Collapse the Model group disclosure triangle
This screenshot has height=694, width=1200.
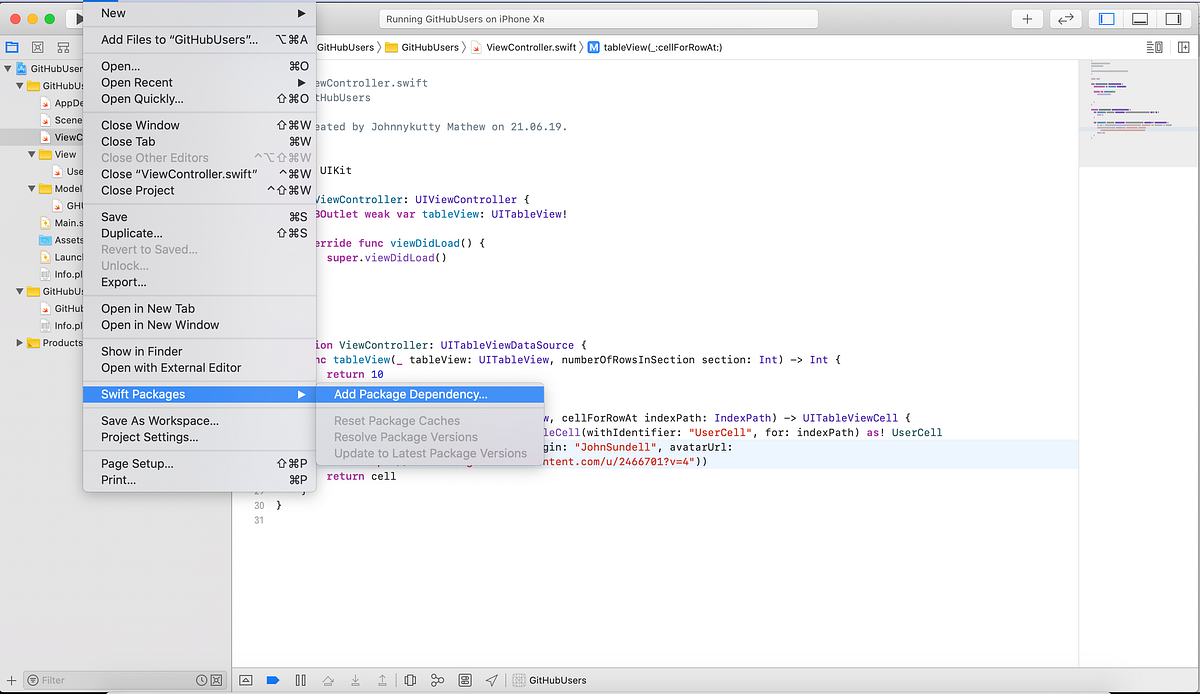(x=30, y=188)
